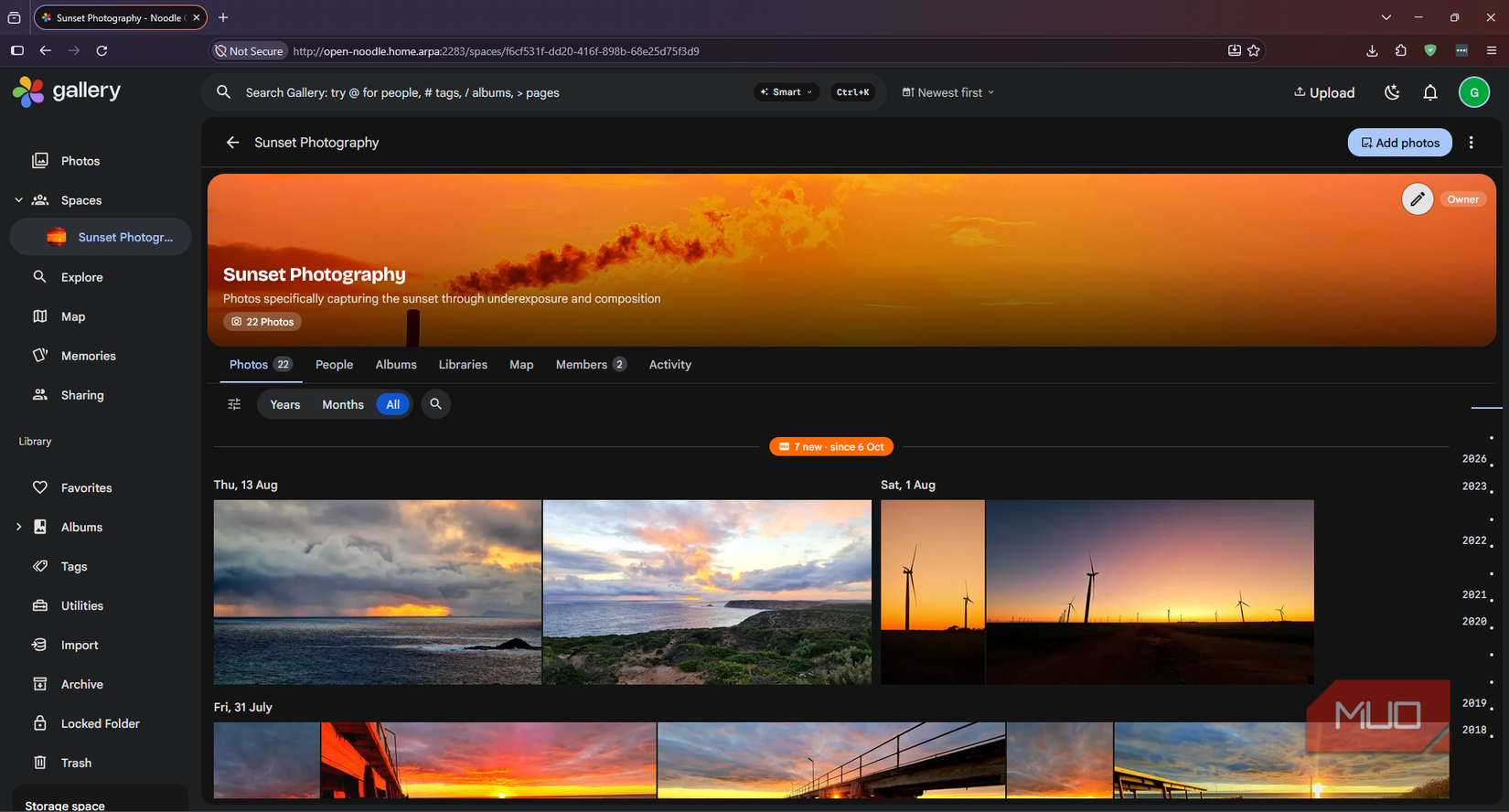The image size is (1509, 812).
Task: Switch to the Members tab
Action: coord(591,365)
